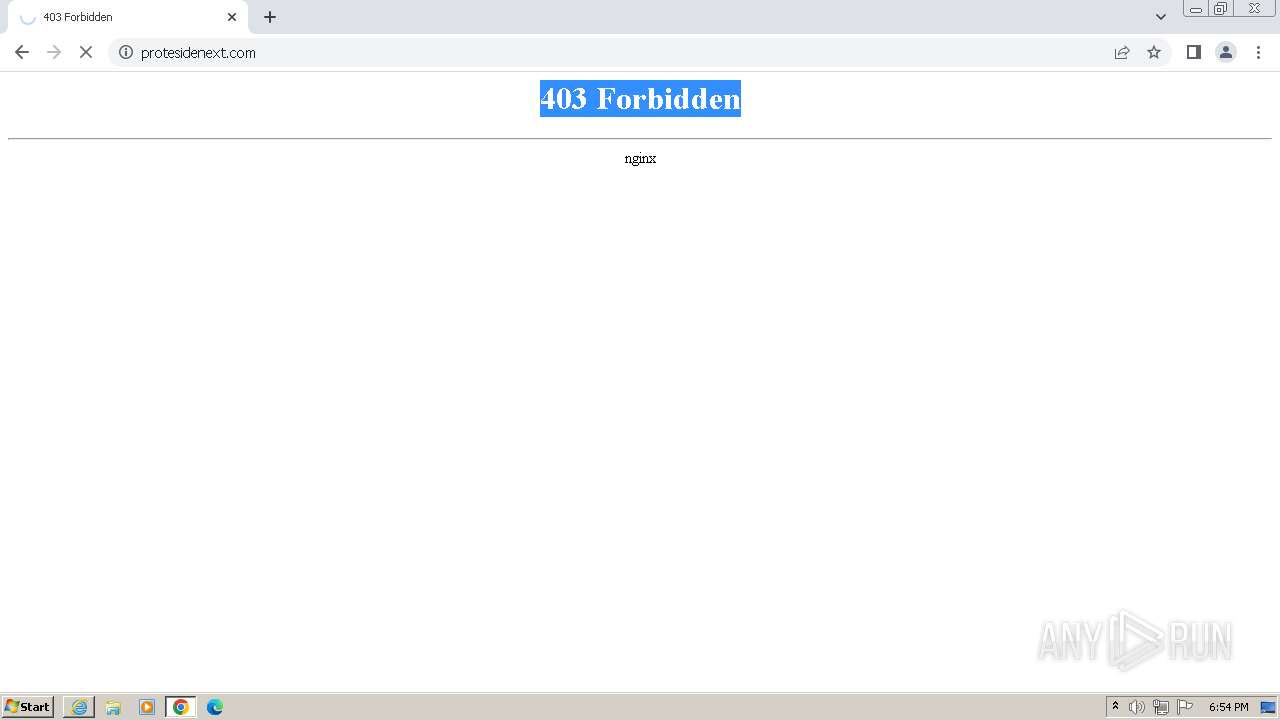Open the Action Center flag
This screenshot has height=720, width=1280.
click(1185, 707)
